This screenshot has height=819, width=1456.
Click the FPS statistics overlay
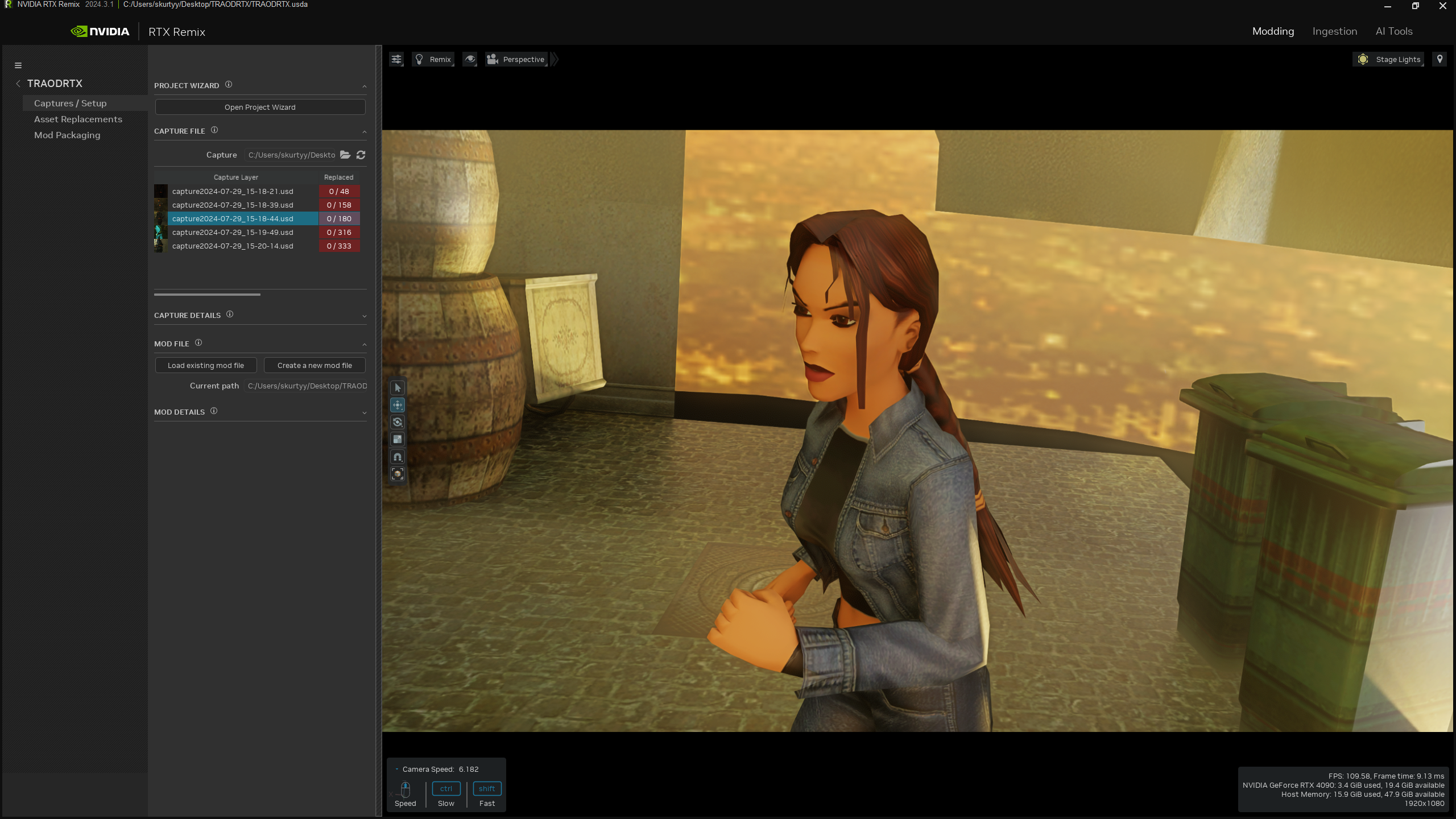[1343, 790]
